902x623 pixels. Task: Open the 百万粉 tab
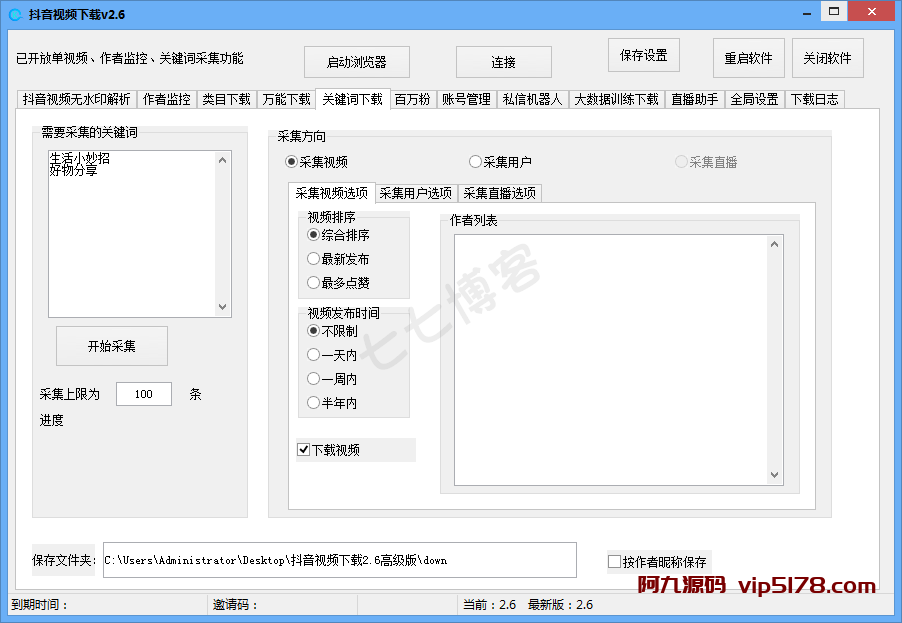412,99
